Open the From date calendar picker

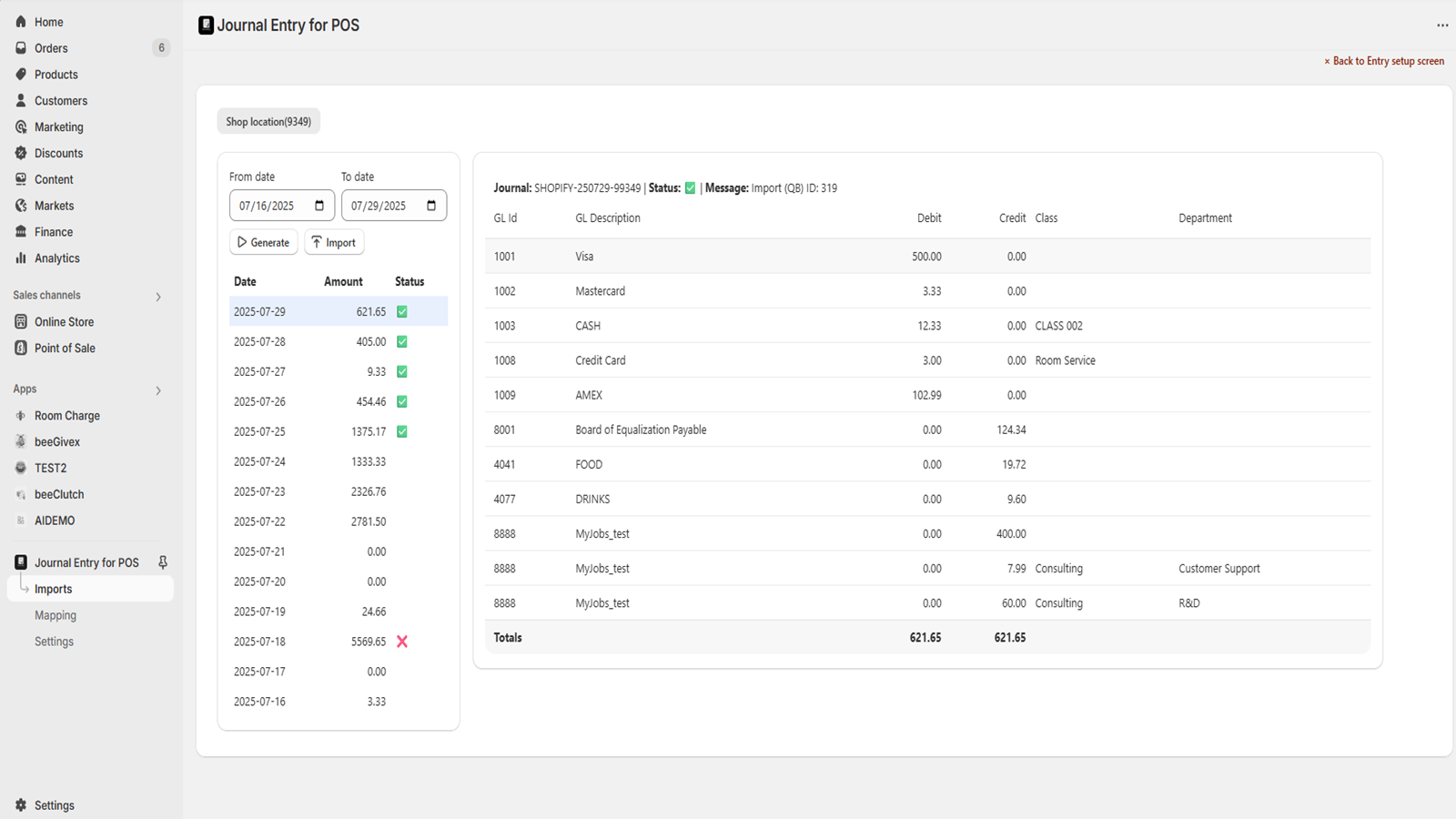click(x=319, y=205)
